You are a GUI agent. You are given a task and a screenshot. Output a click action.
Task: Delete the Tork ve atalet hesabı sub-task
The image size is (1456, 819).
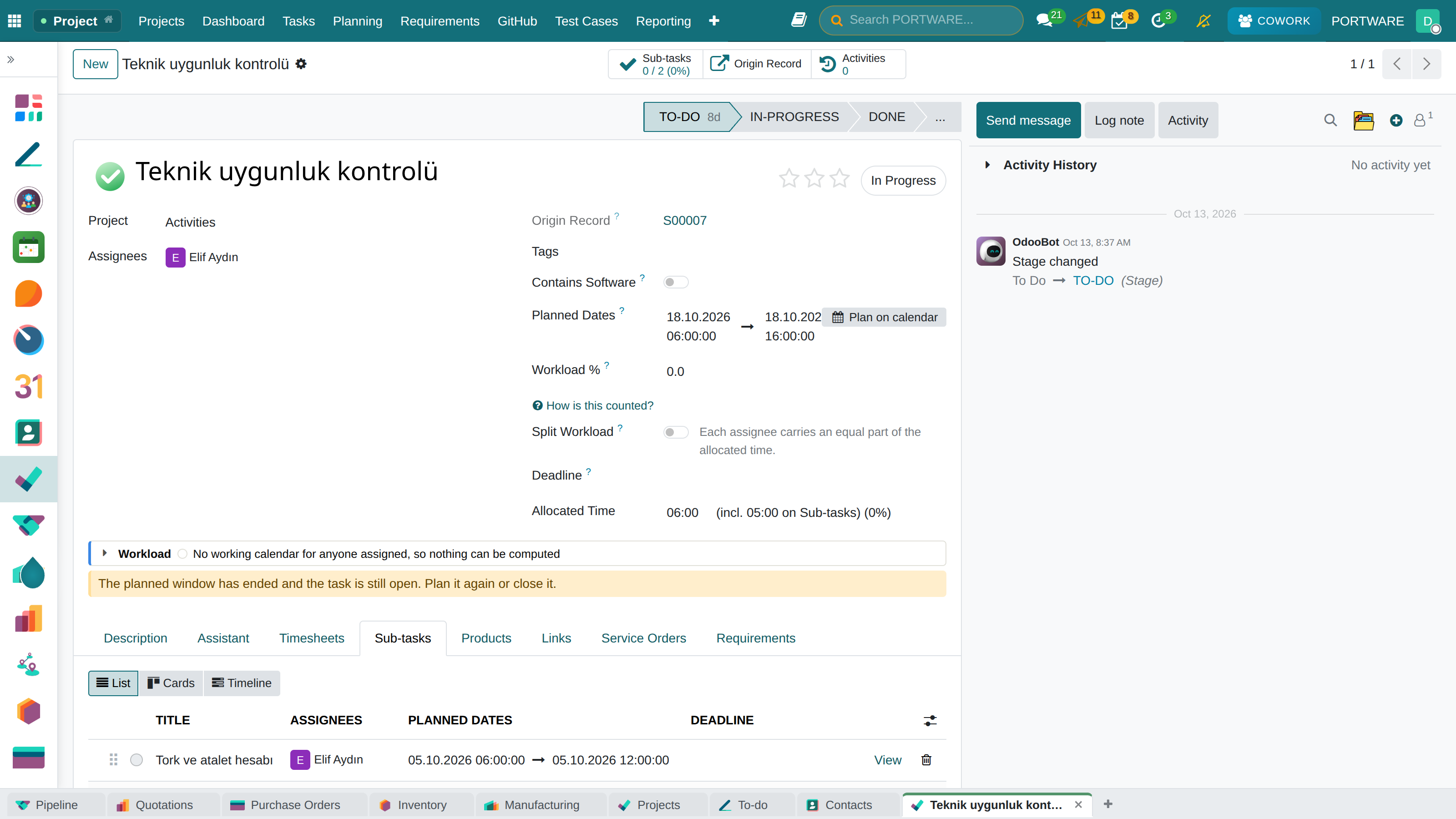point(926,760)
